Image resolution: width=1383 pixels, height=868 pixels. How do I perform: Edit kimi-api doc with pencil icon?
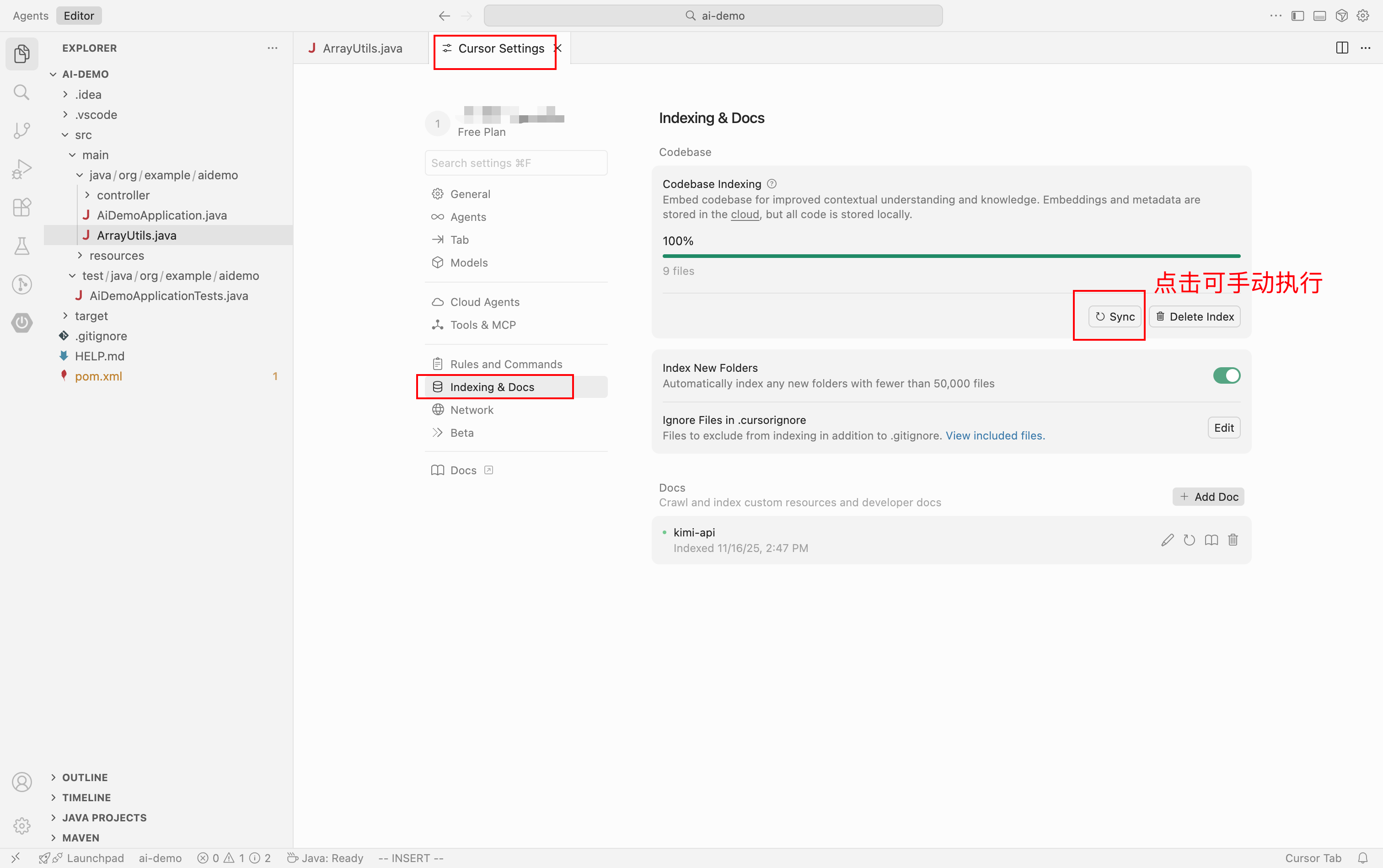click(1167, 540)
